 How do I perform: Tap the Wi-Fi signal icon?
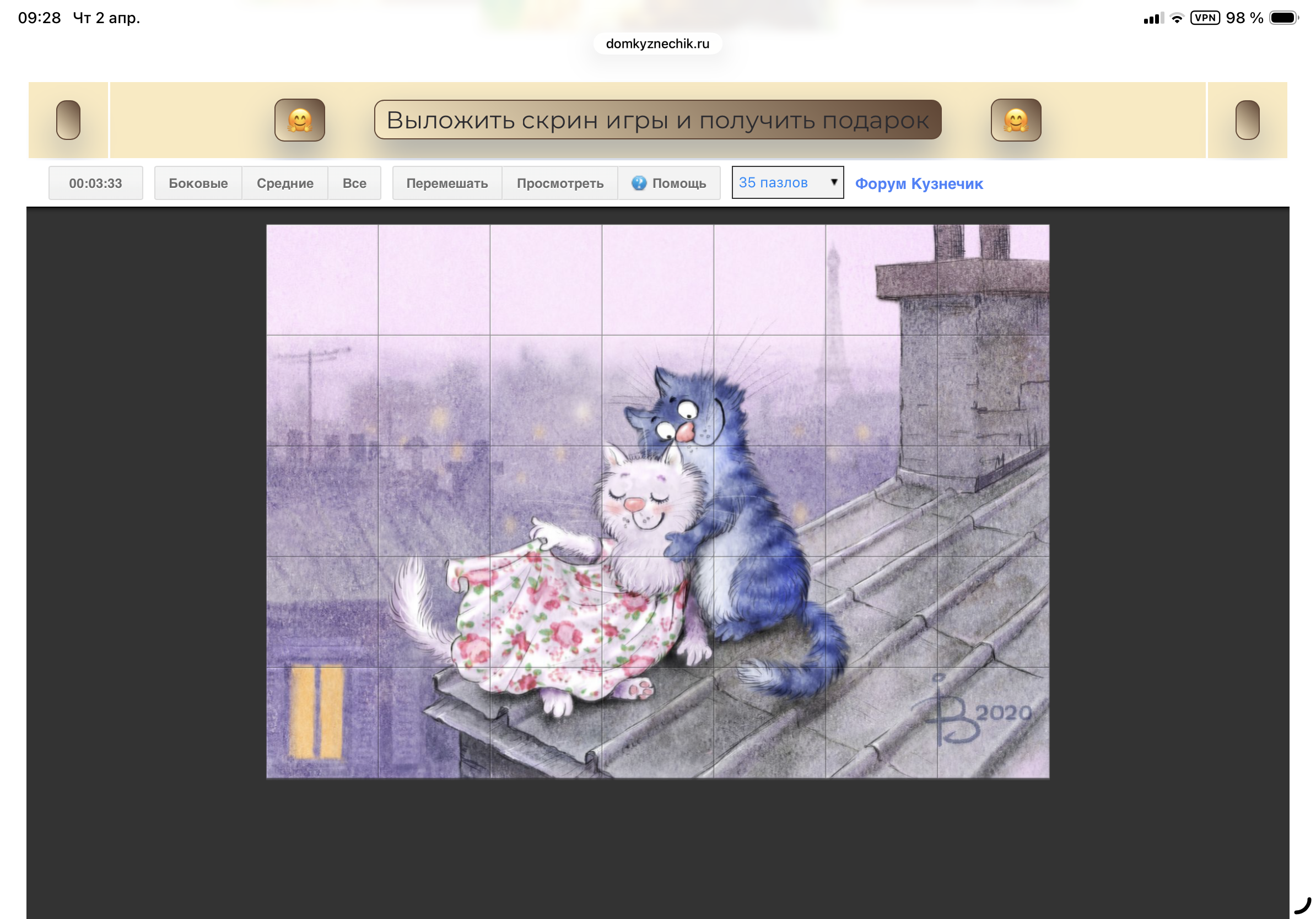coord(1176,18)
